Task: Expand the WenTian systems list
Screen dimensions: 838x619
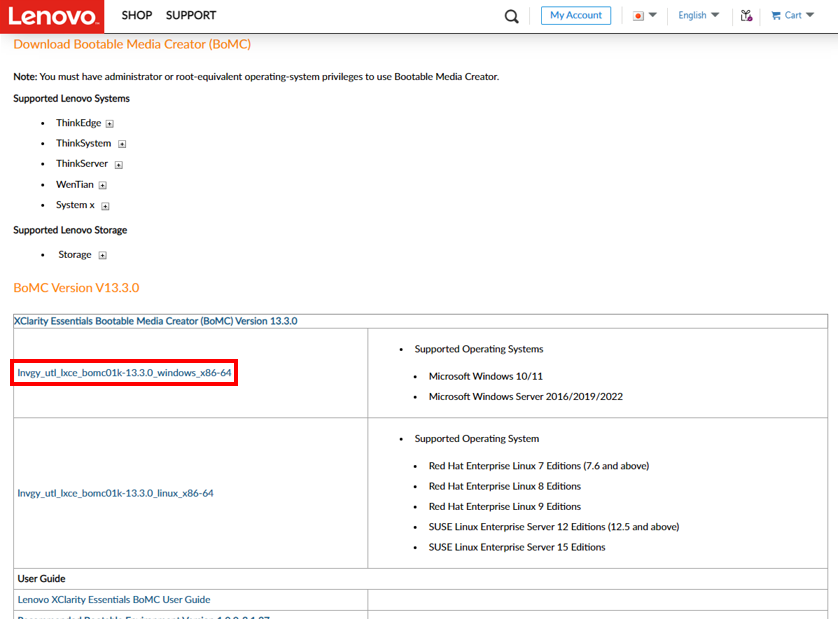Action: click(x=103, y=184)
